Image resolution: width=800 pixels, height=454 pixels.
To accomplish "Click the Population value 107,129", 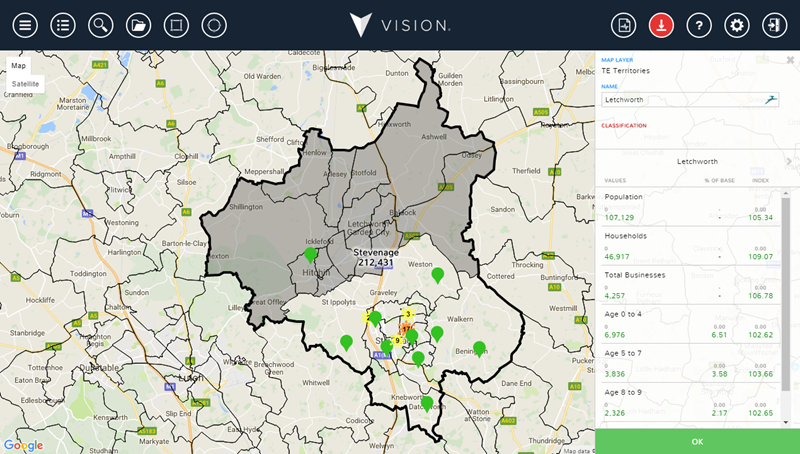I will [x=619, y=217].
